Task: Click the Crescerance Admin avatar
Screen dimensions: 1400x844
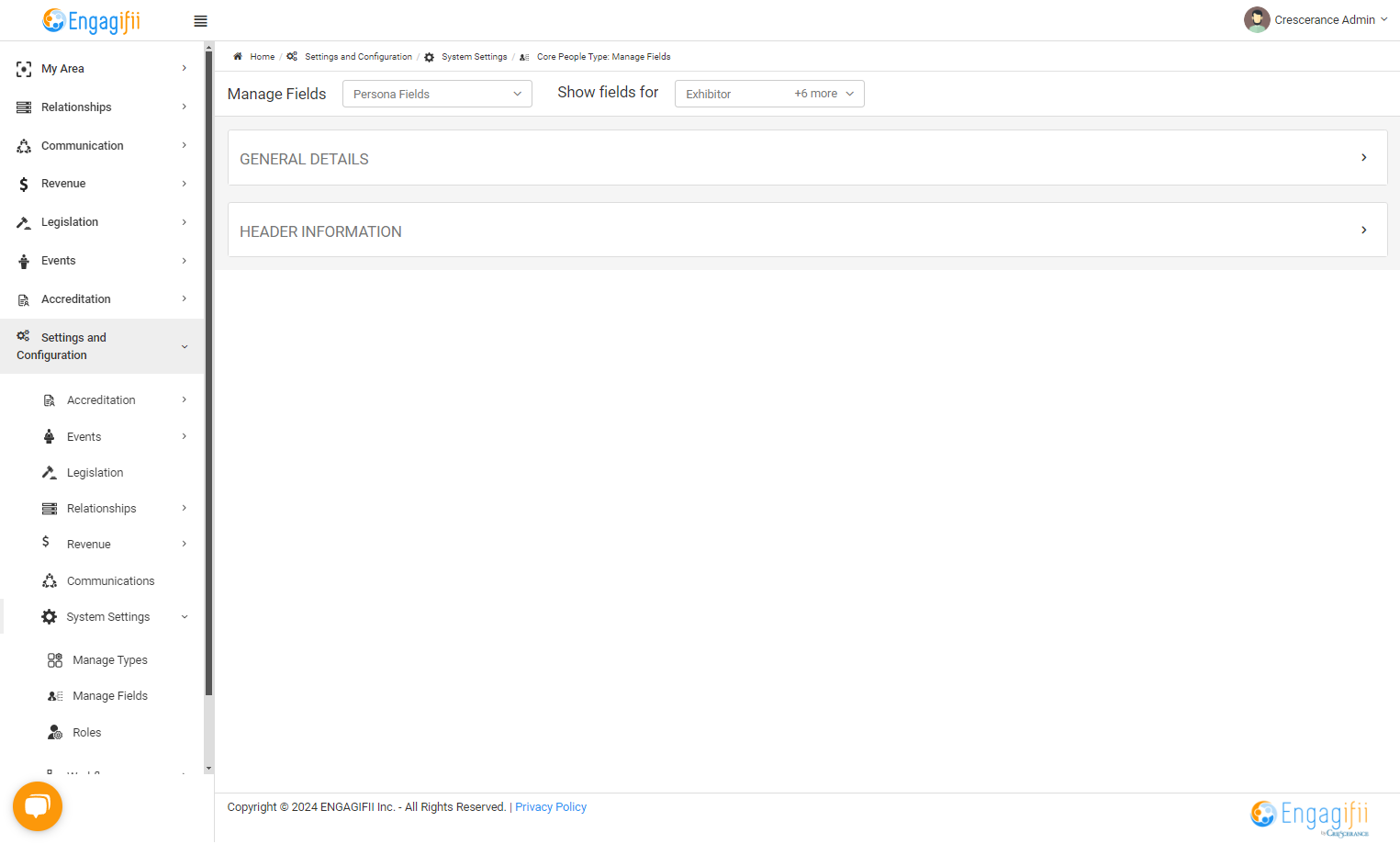Action: click(x=1256, y=19)
